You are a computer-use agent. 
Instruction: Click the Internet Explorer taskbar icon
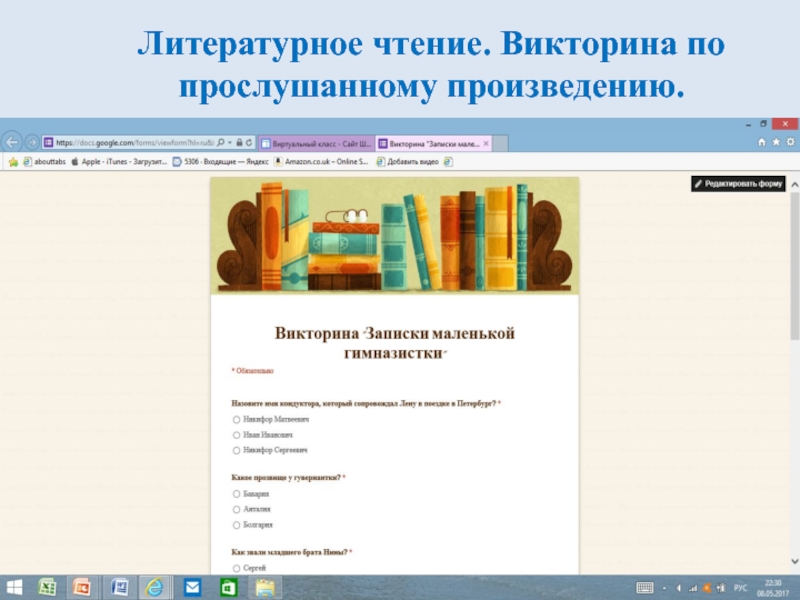point(155,586)
